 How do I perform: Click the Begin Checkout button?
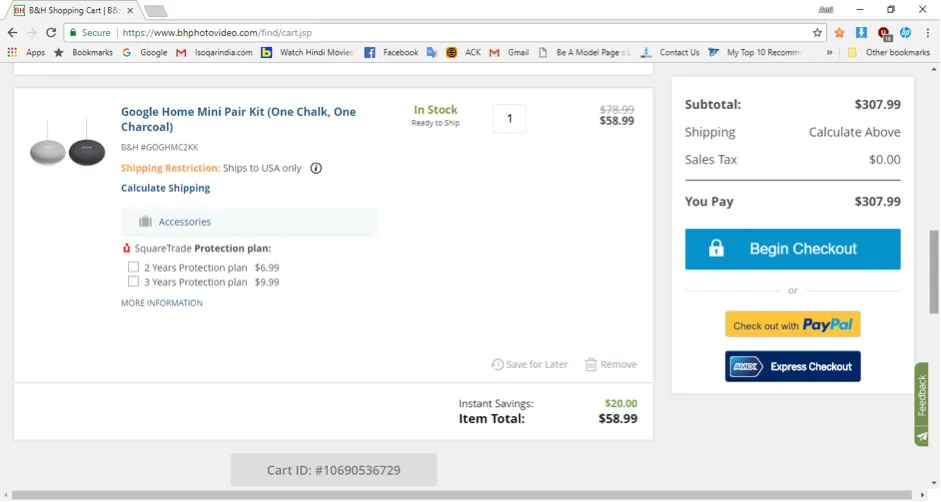click(x=792, y=249)
